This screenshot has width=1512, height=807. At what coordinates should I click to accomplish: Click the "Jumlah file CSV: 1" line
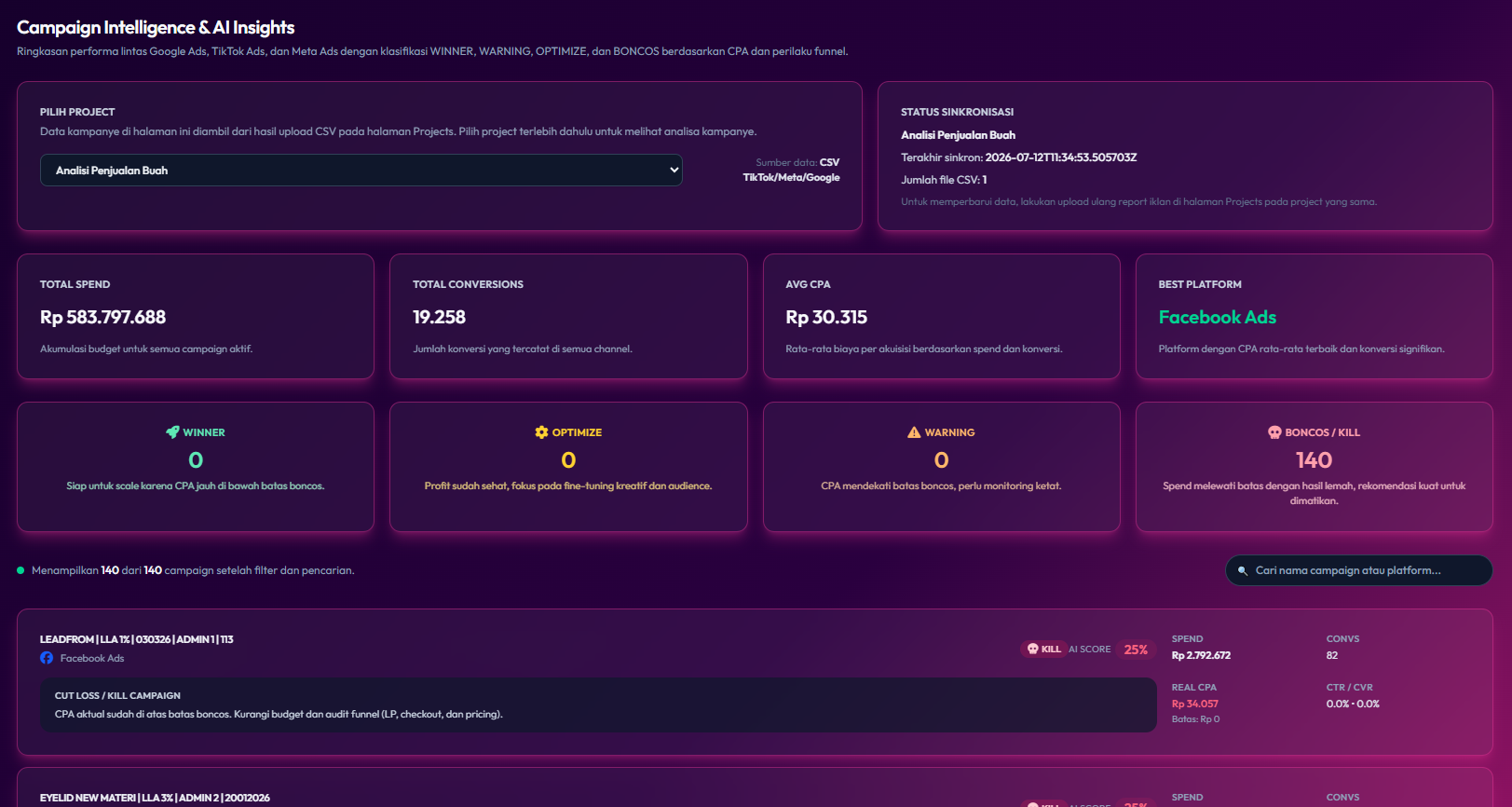[944, 180]
